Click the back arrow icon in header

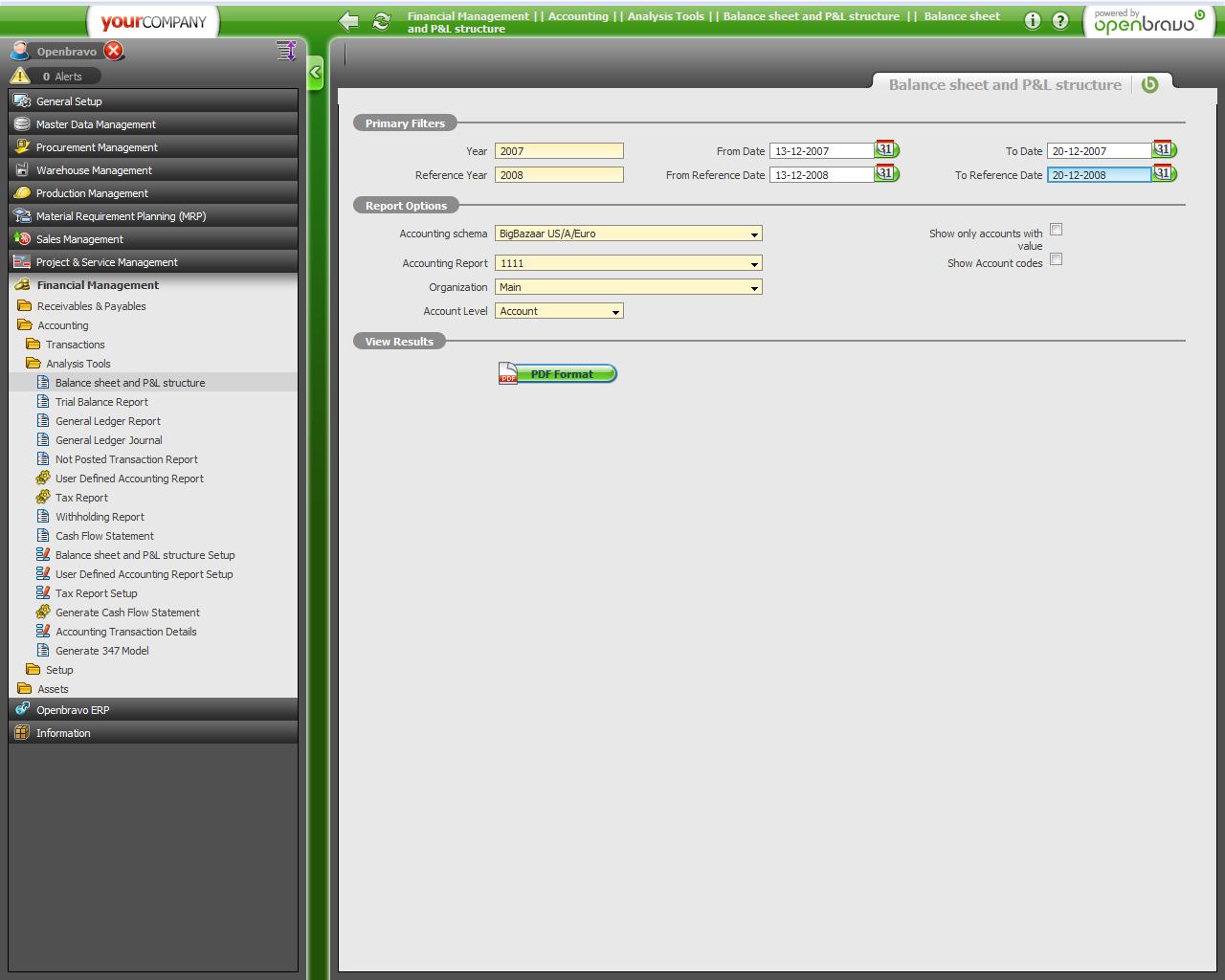[349, 21]
